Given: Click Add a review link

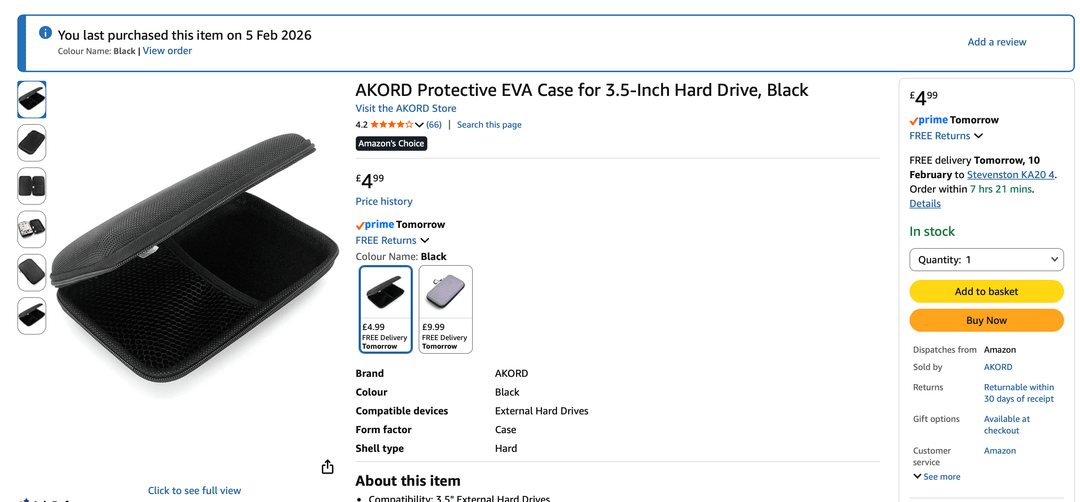Looking at the screenshot, I should [997, 42].
